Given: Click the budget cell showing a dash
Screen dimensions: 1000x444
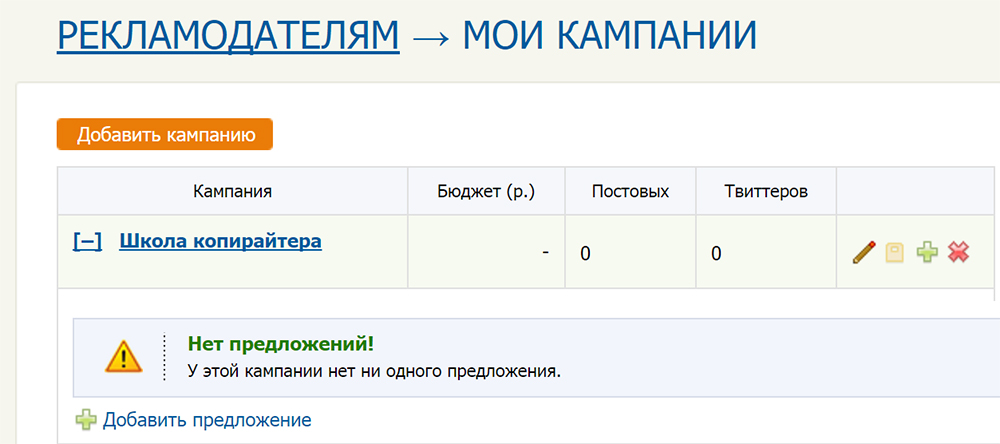Looking at the screenshot, I should click(545, 253).
